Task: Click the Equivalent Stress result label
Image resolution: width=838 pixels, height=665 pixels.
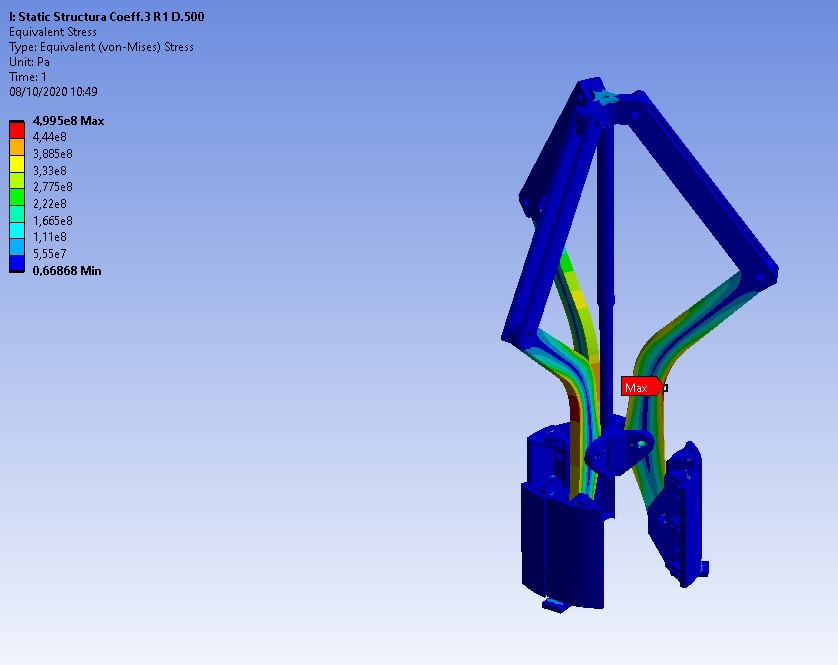Action: pos(53,32)
